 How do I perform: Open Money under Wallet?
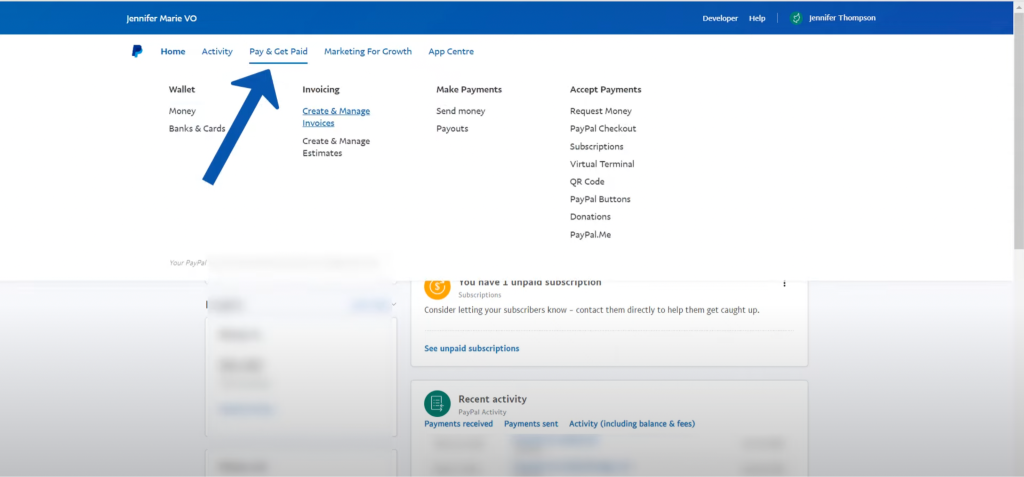[x=182, y=111]
